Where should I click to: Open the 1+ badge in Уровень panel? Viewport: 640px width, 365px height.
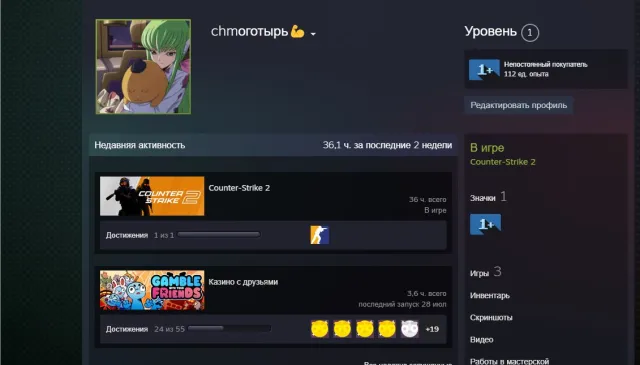[484, 69]
